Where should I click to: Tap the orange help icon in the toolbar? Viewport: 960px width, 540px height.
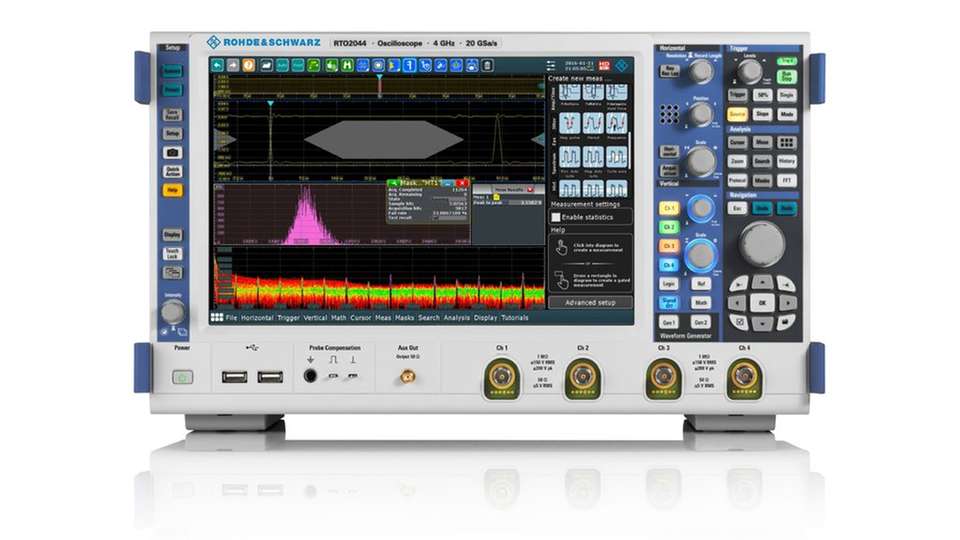click(249, 66)
